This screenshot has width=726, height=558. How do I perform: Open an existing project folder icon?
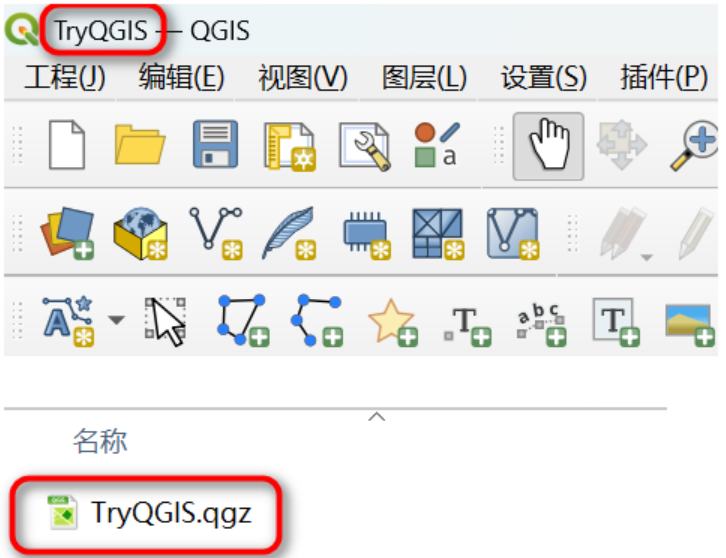[140, 145]
